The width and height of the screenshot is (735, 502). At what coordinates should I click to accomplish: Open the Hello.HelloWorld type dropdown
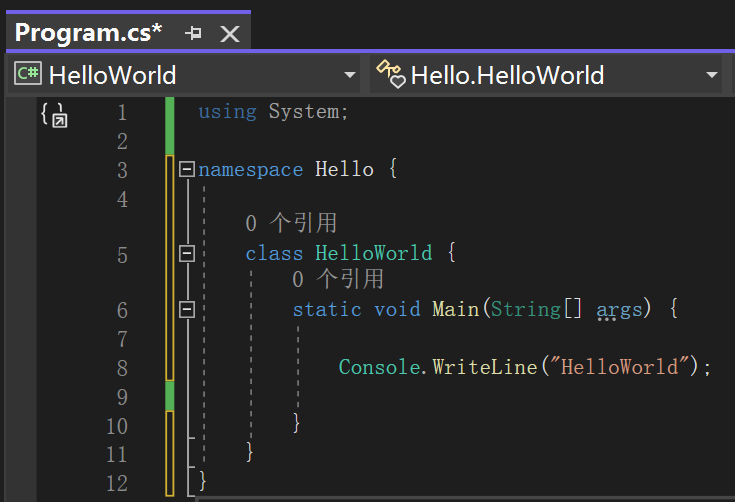pyautogui.click(x=712, y=75)
